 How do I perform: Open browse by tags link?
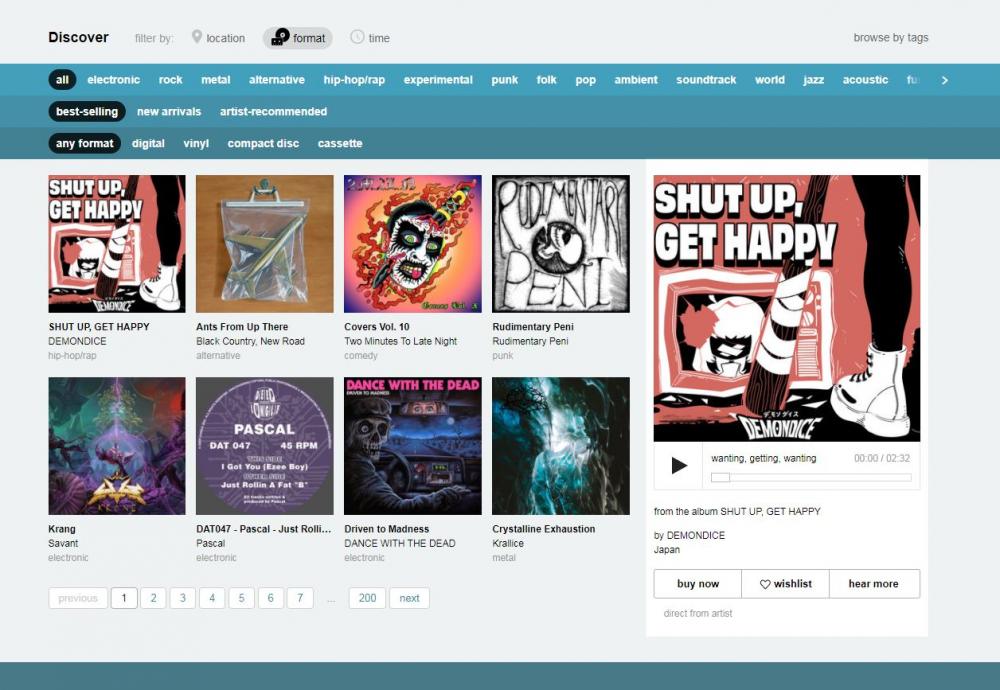click(x=890, y=38)
